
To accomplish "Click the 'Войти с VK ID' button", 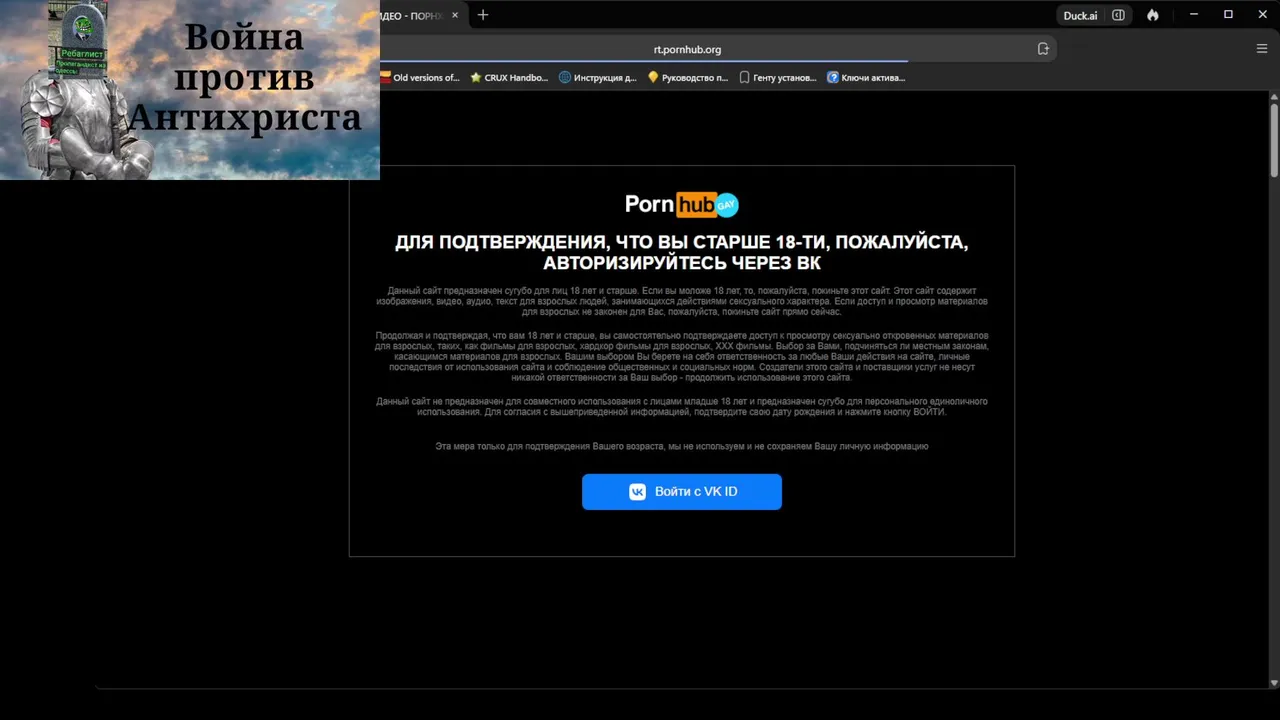I will [682, 492].
